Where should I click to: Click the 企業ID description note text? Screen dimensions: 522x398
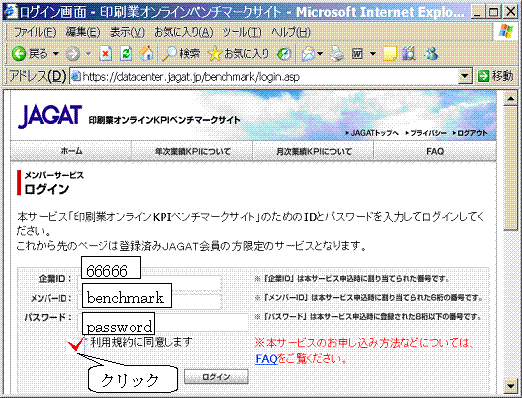tap(351, 279)
